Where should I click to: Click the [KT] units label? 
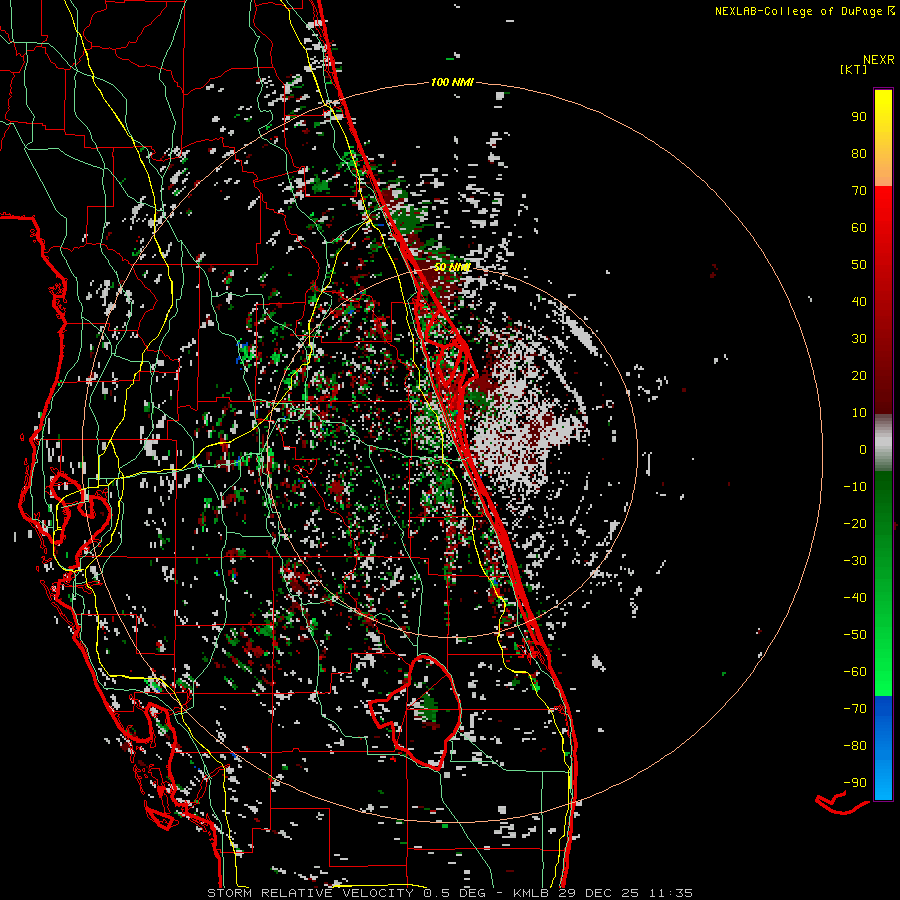click(x=854, y=69)
